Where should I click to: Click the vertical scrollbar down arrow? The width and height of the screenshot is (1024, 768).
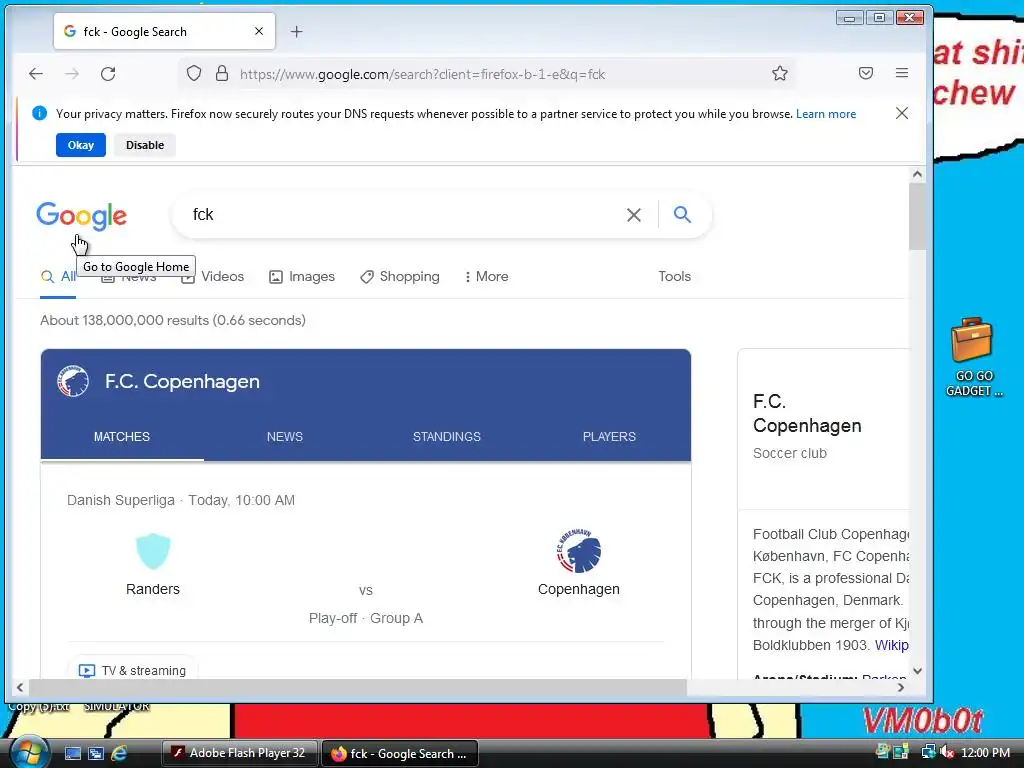[918, 671]
